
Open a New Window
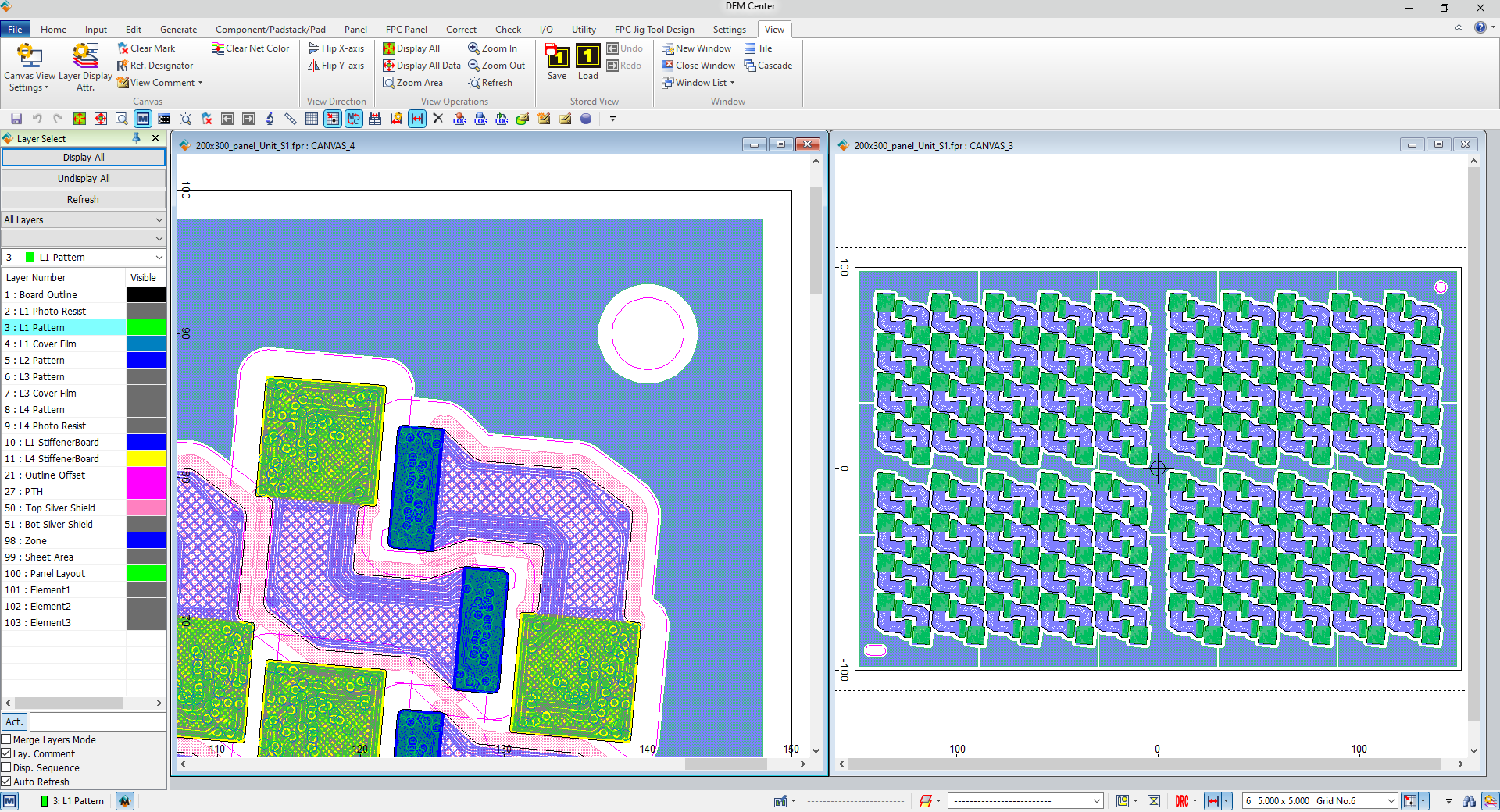[x=697, y=48]
